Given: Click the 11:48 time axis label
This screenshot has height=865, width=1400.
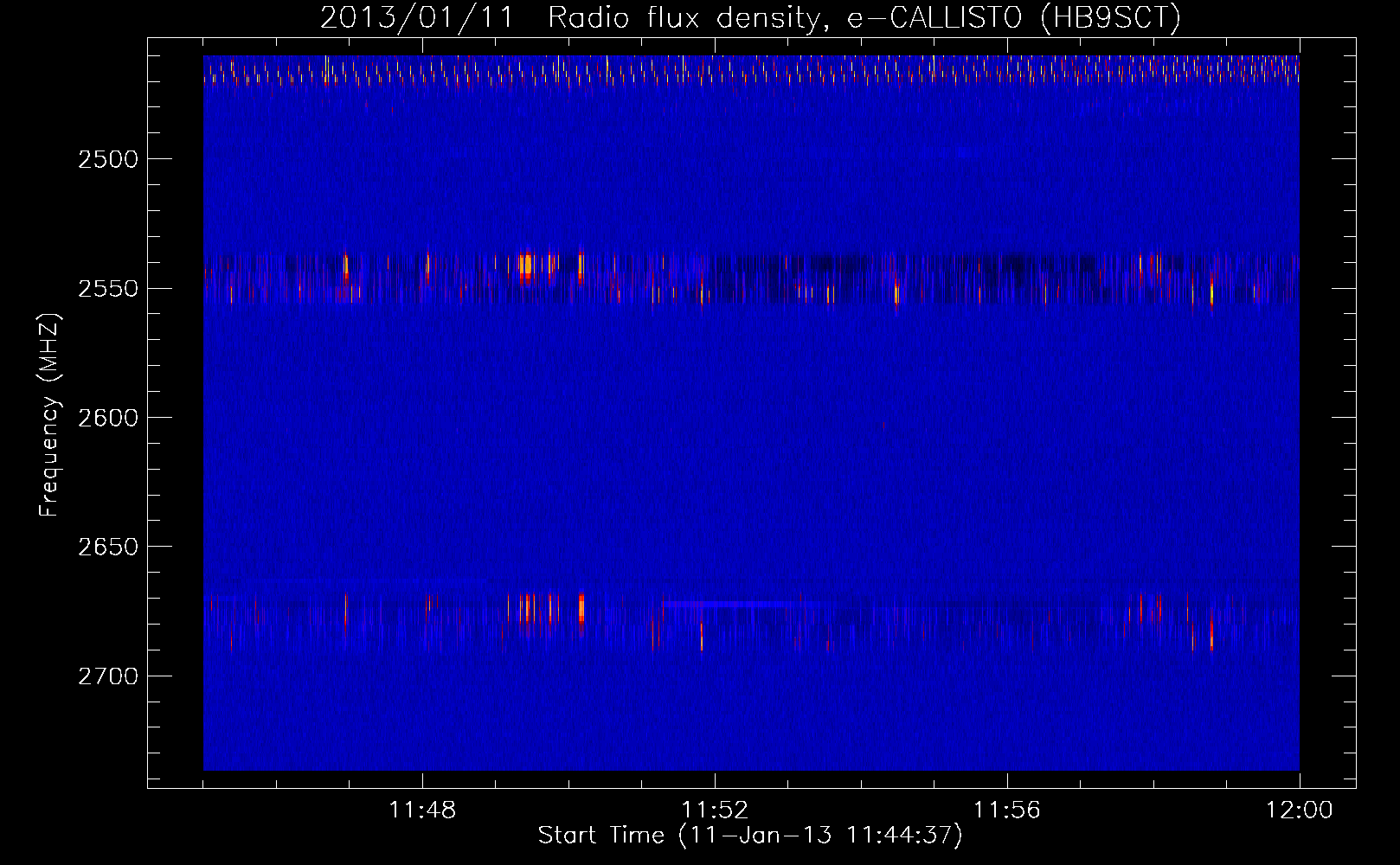Looking at the screenshot, I should (422, 811).
